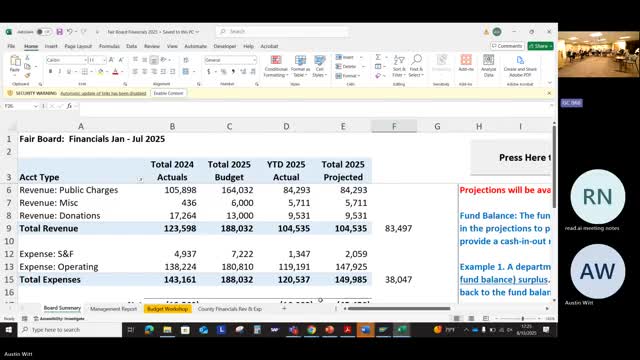Open the Formulas ribbon tab
The height and width of the screenshot is (360, 640).
109,46
